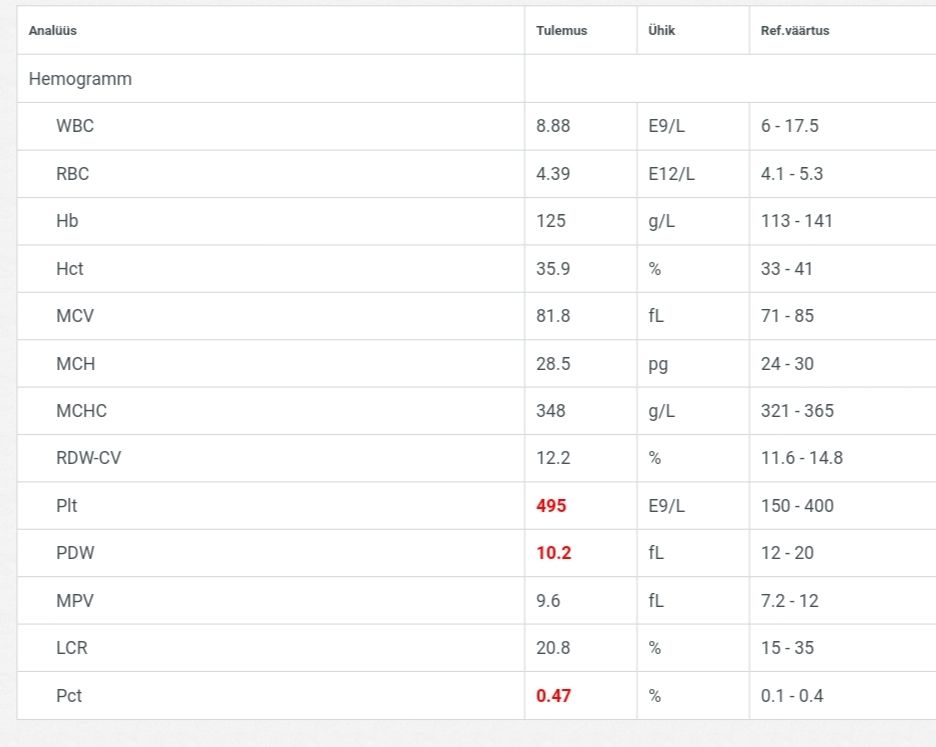Screen dimensions: 936x747
Task: Click the WBC unit E9/L cell
Action: point(666,126)
